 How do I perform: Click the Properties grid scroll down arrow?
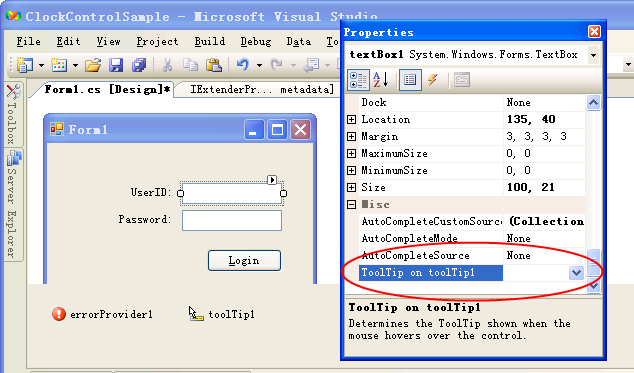[594, 285]
